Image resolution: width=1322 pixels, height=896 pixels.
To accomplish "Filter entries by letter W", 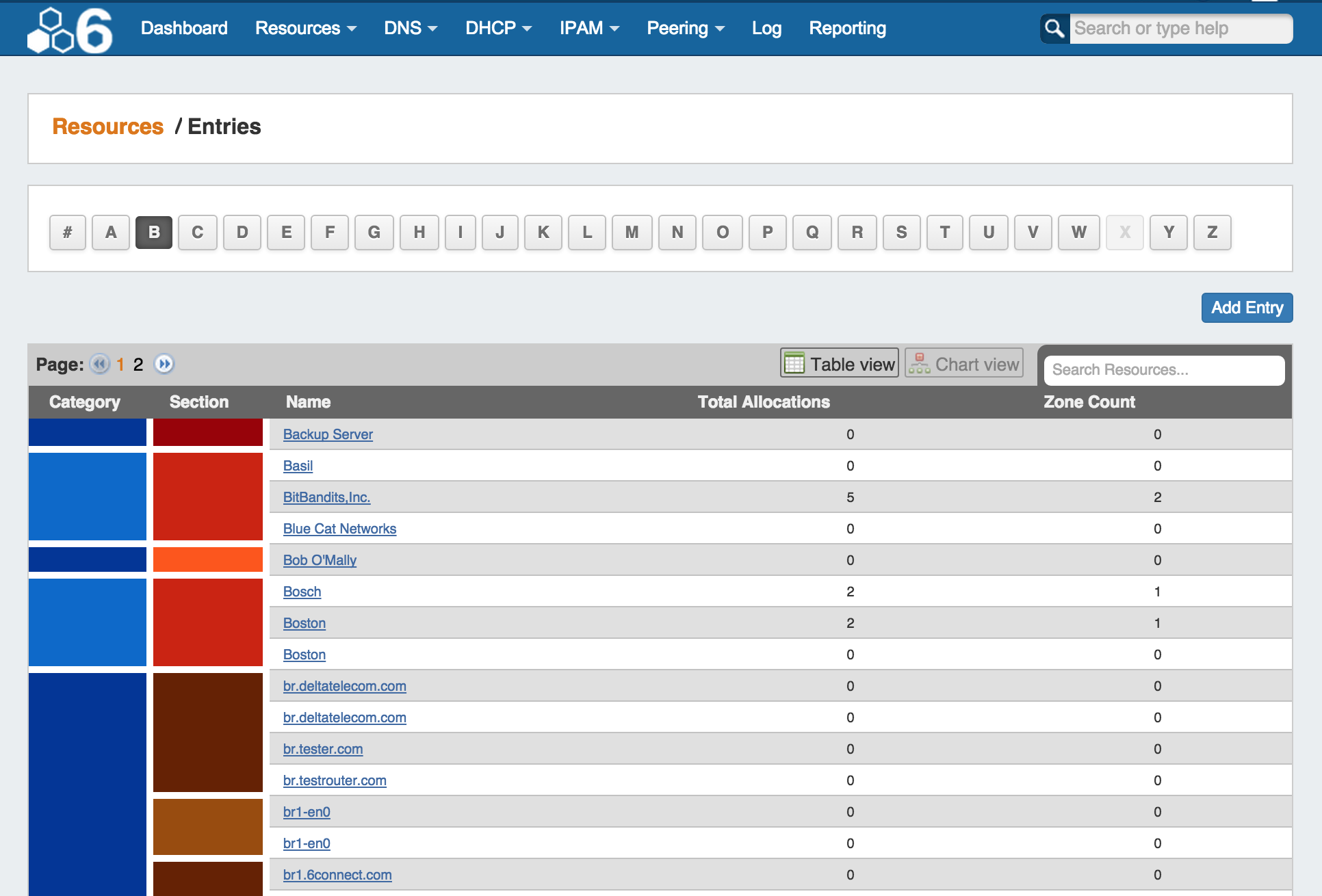I will point(1079,233).
